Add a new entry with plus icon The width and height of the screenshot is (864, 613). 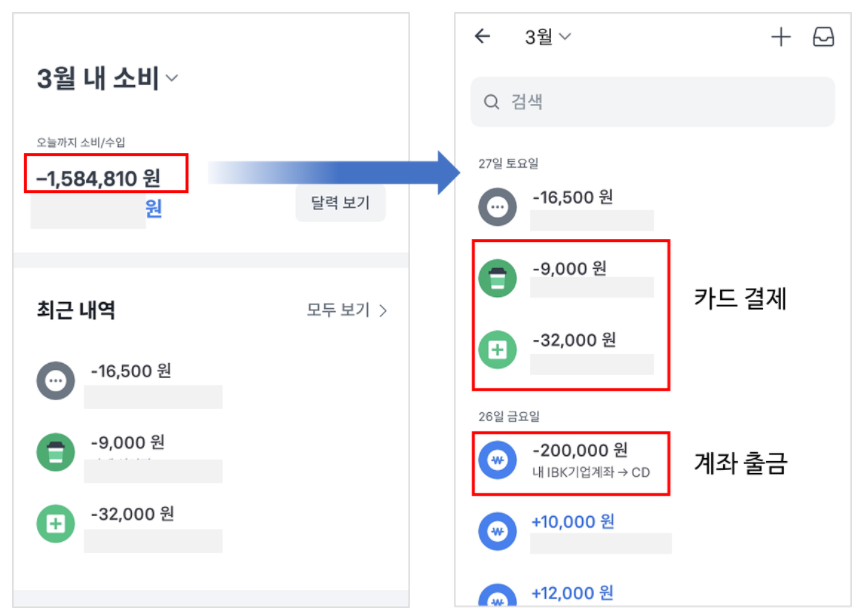coord(780,37)
